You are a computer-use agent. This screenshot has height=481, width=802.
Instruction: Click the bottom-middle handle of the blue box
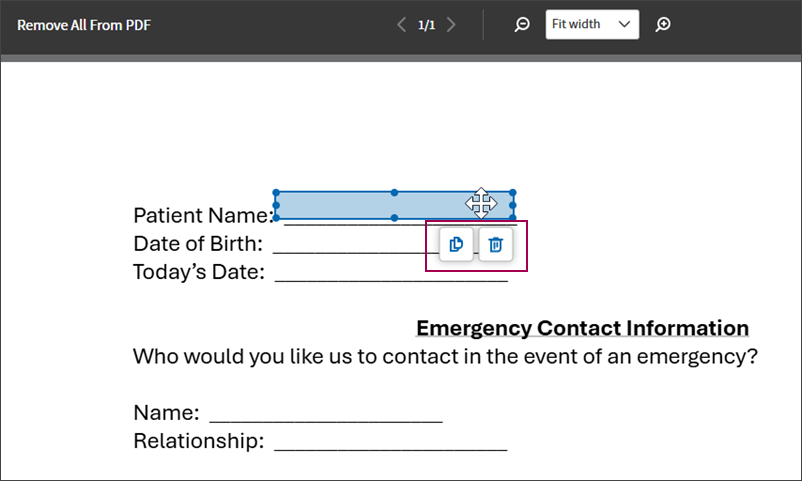[x=394, y=218]
